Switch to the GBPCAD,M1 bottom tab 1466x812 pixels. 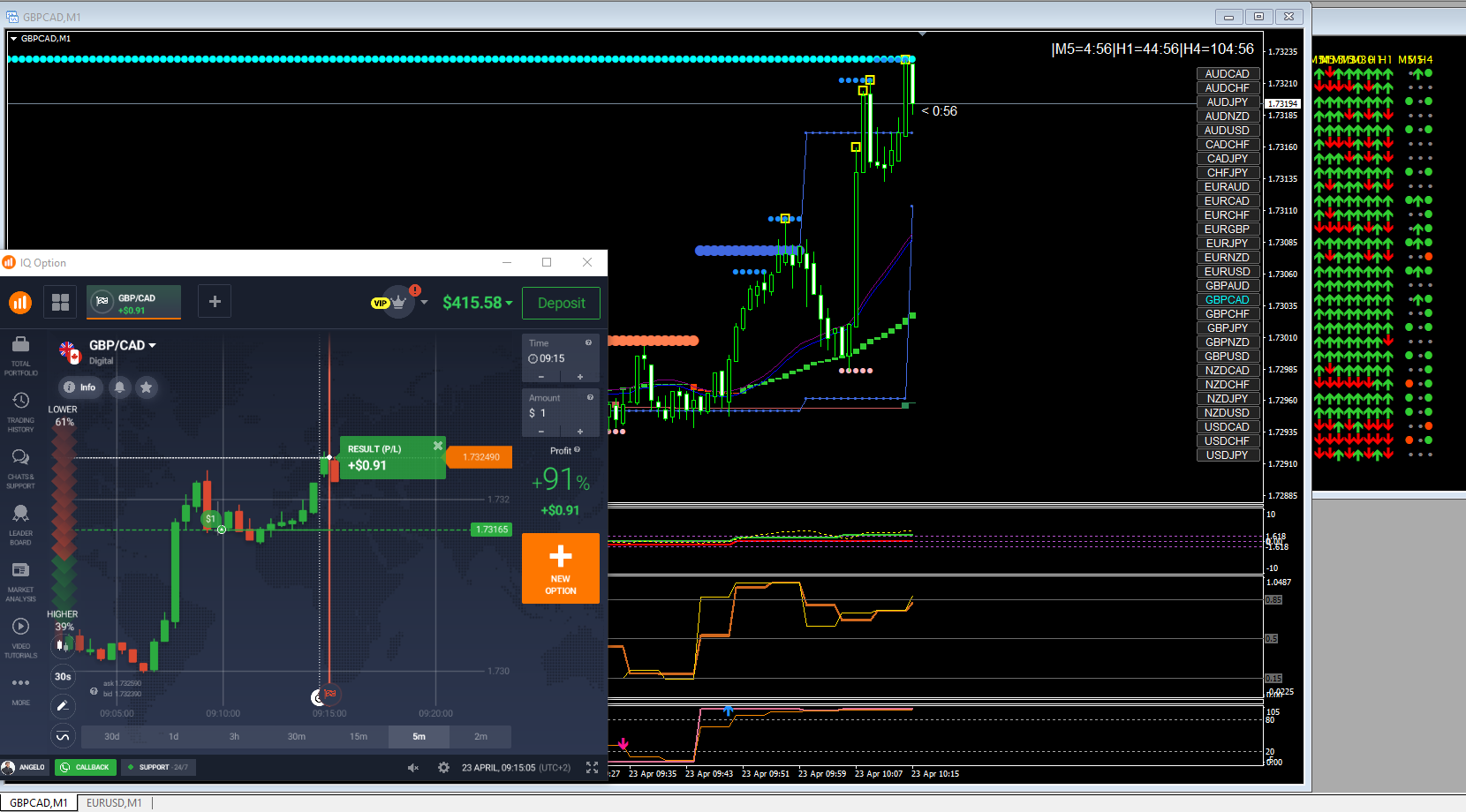tap(38, 802)
